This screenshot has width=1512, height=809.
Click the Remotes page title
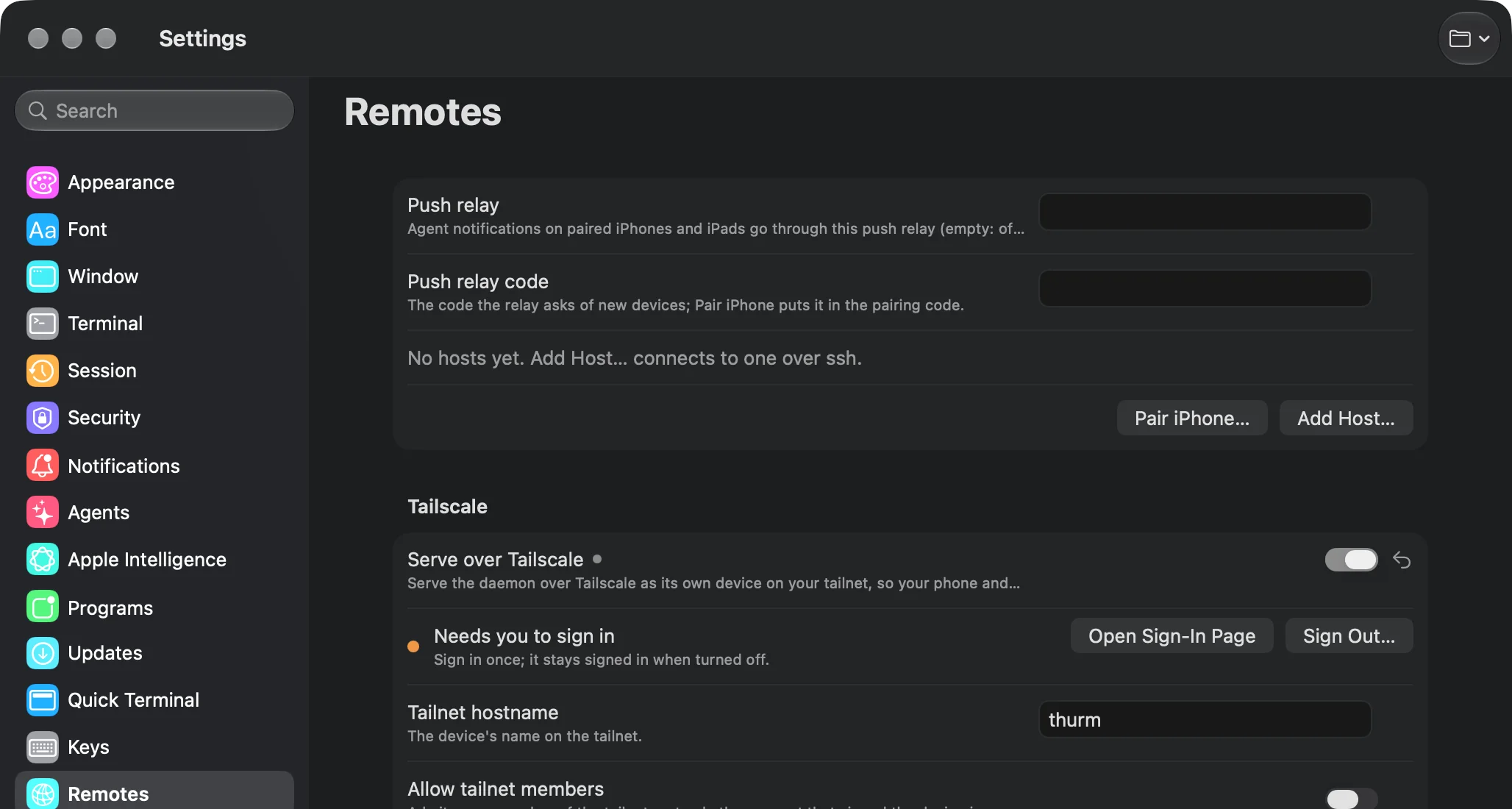click(x=423, y=112)
